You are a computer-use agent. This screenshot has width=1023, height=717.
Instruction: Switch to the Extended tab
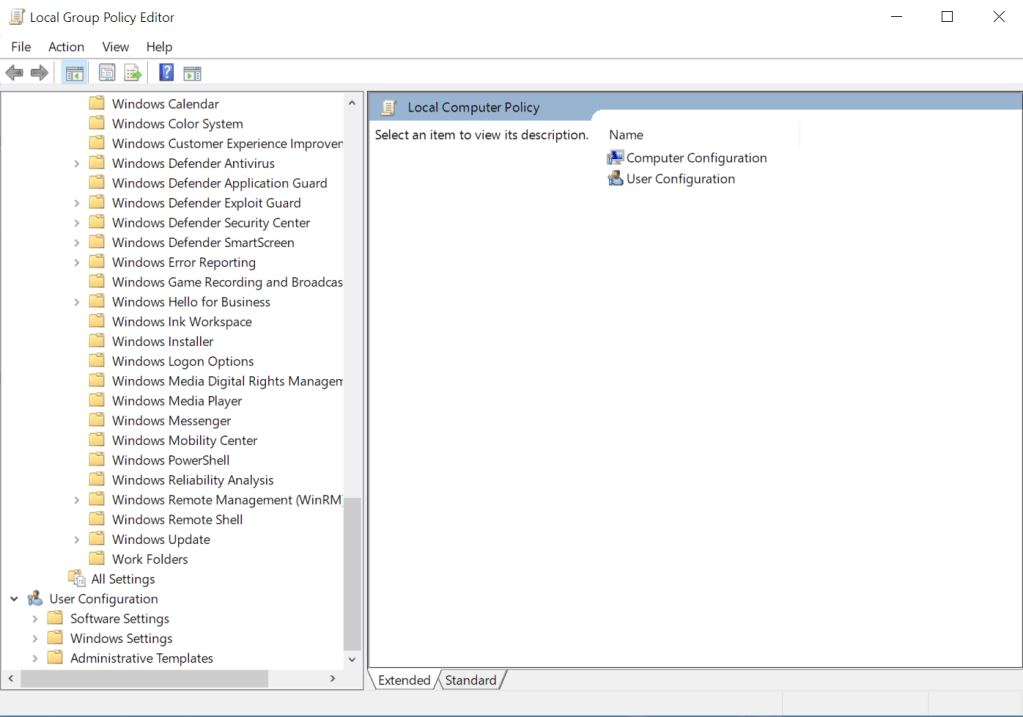(x=404, y=680)
